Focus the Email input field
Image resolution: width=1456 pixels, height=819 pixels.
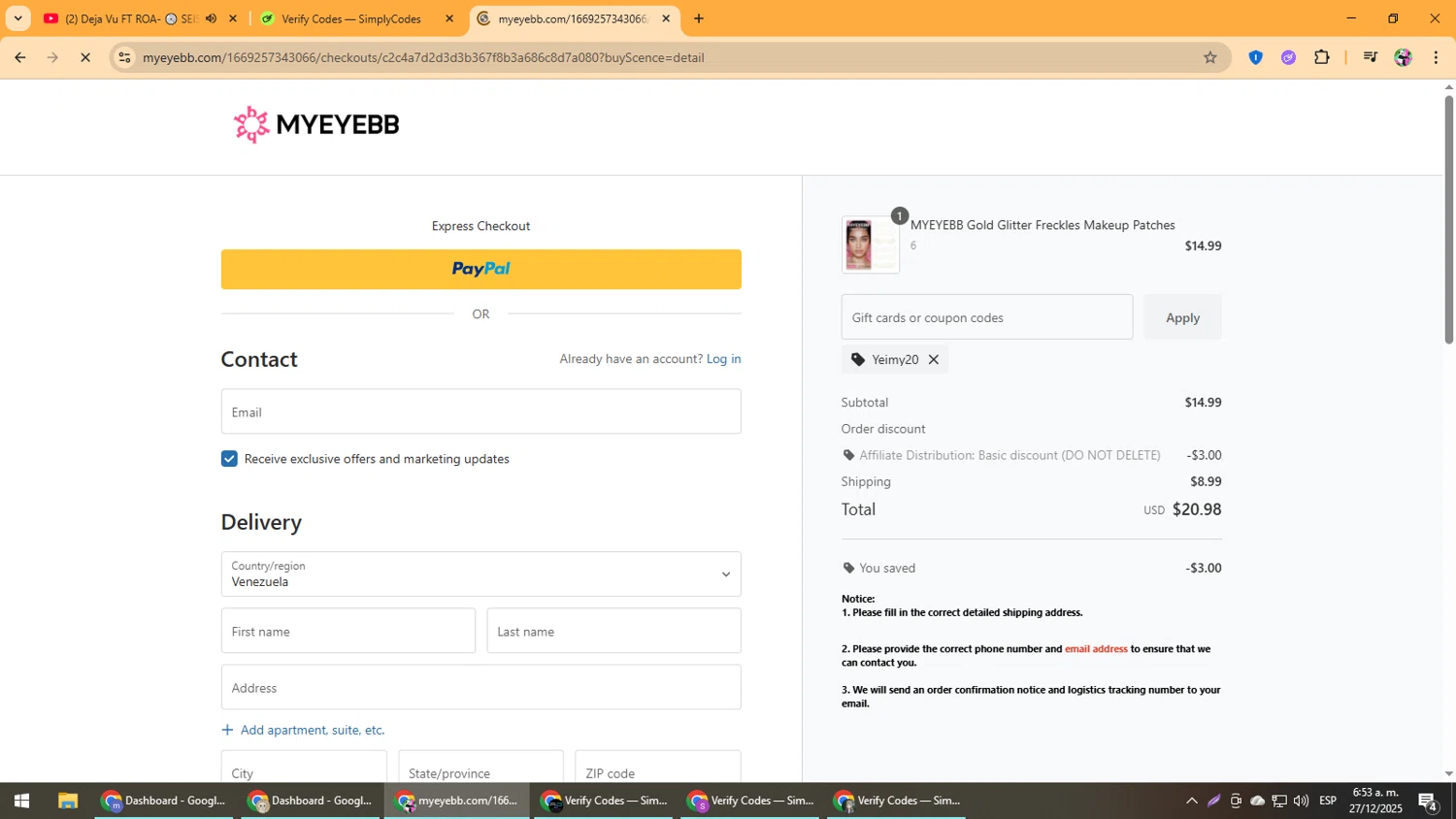[480, 411]
